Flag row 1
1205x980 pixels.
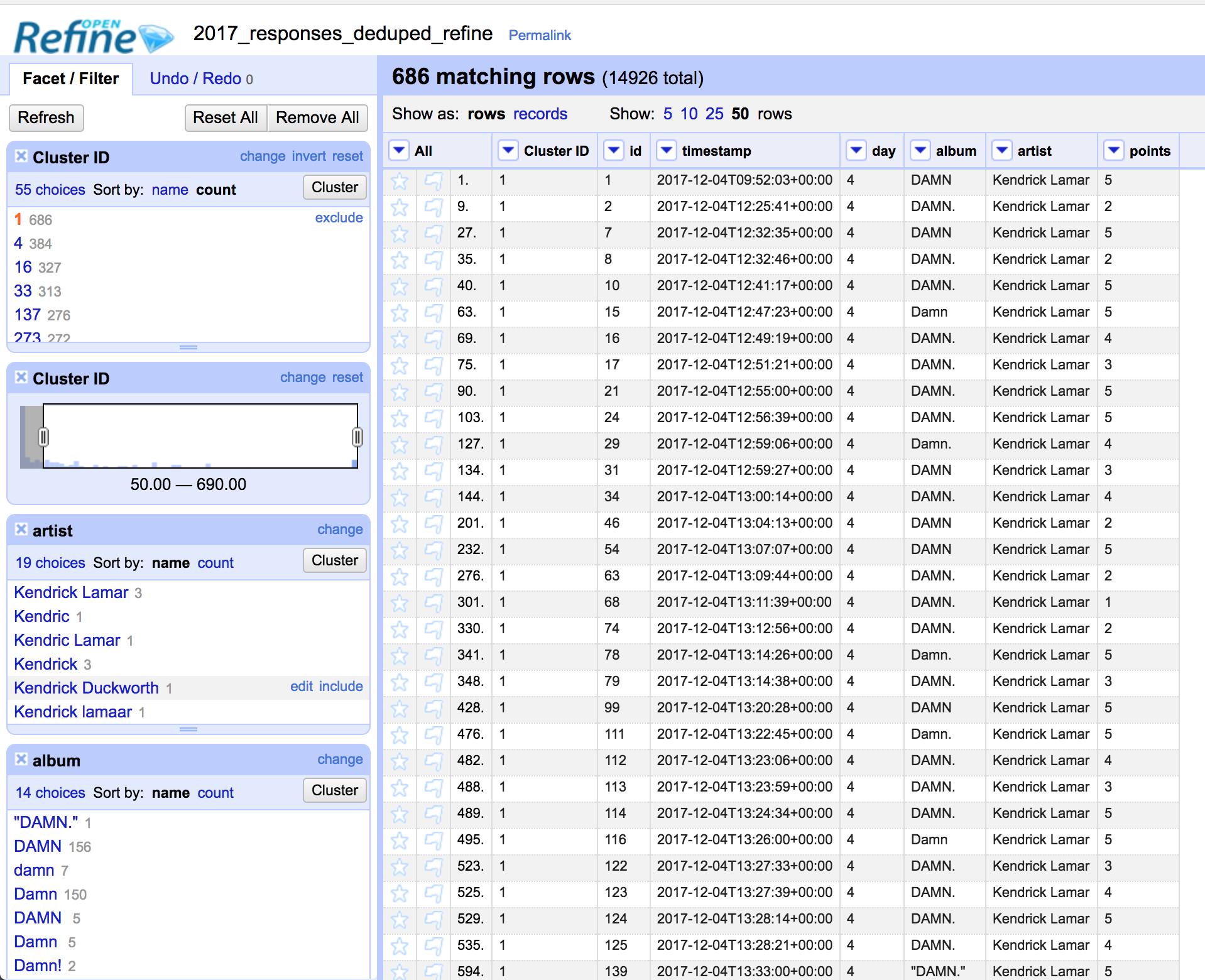click(x=433, y=181)
